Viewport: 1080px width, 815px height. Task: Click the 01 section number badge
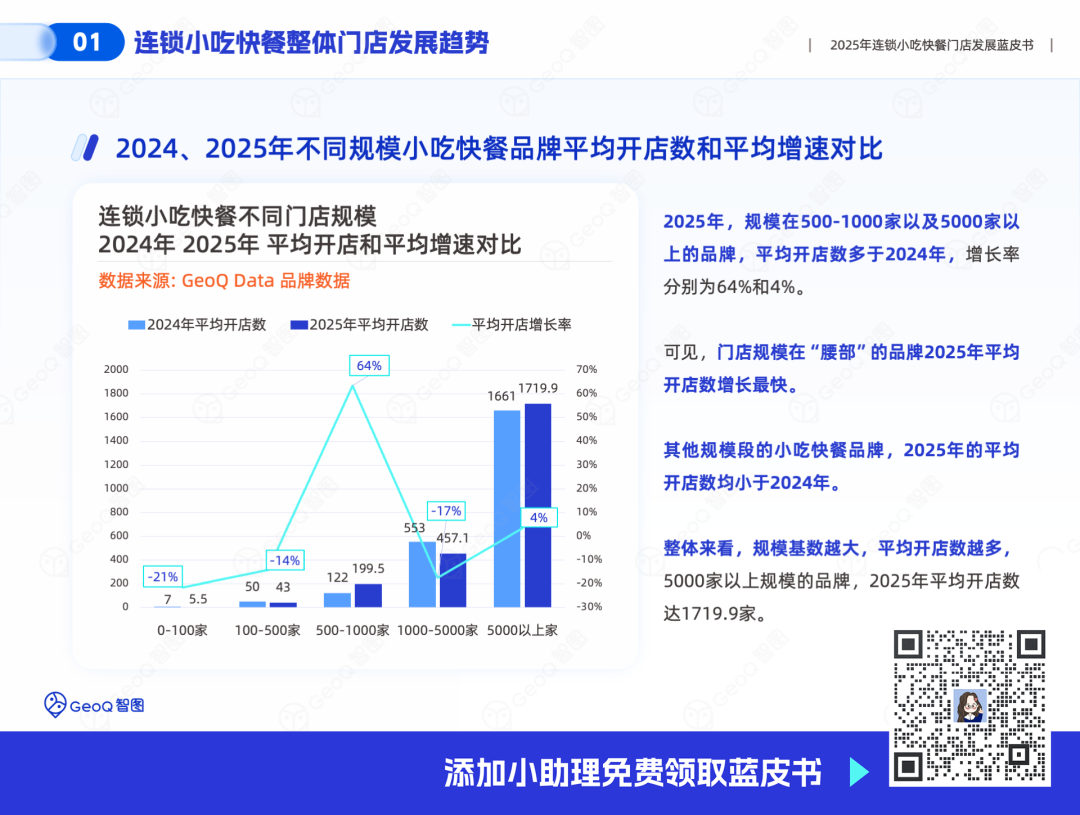click(x=87, y=42)
